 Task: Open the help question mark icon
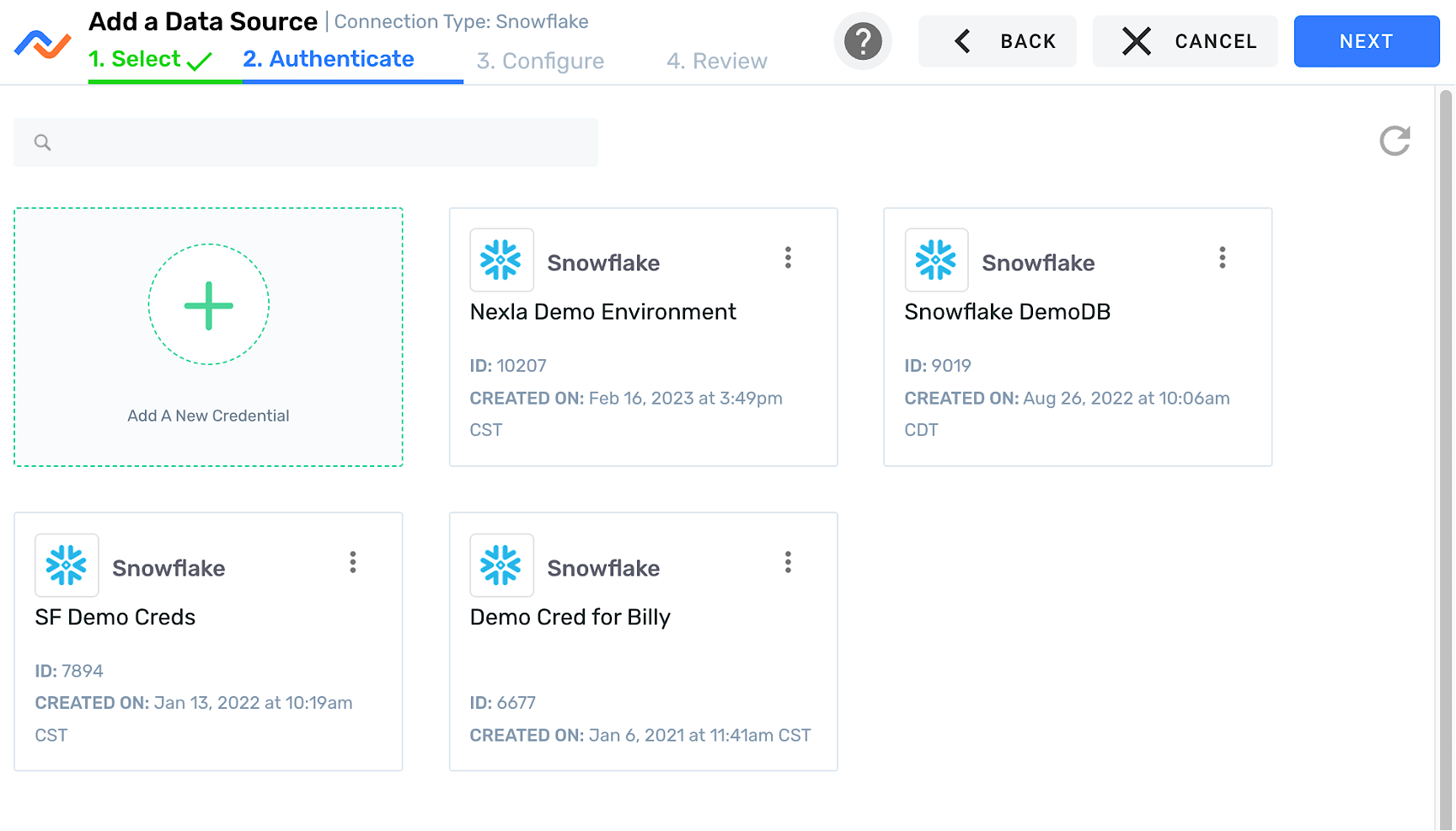(x=863, y=41)
